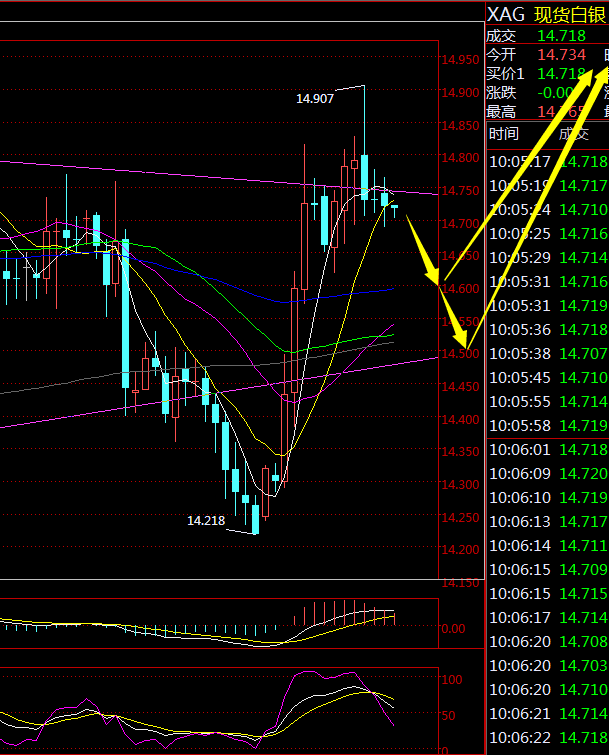609x755 pixels.
Task: Click the 14.450 price axis label
Action: click(x=461, y=387)
